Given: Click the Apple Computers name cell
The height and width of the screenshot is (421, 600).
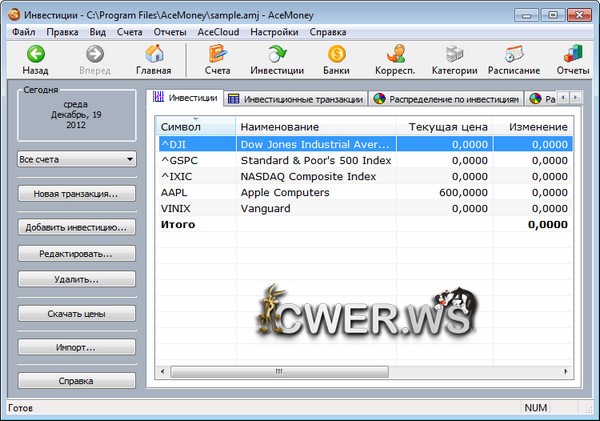Looking at the screenshot, I should pyautogui.click(x=285, y=193).
